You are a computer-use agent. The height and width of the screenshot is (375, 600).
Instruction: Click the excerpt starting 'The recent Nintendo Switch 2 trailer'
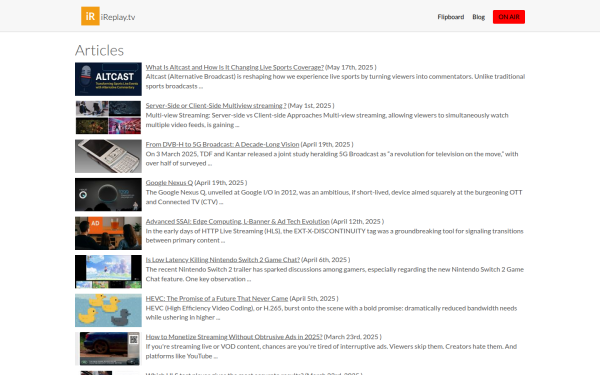tap(335, 274)
